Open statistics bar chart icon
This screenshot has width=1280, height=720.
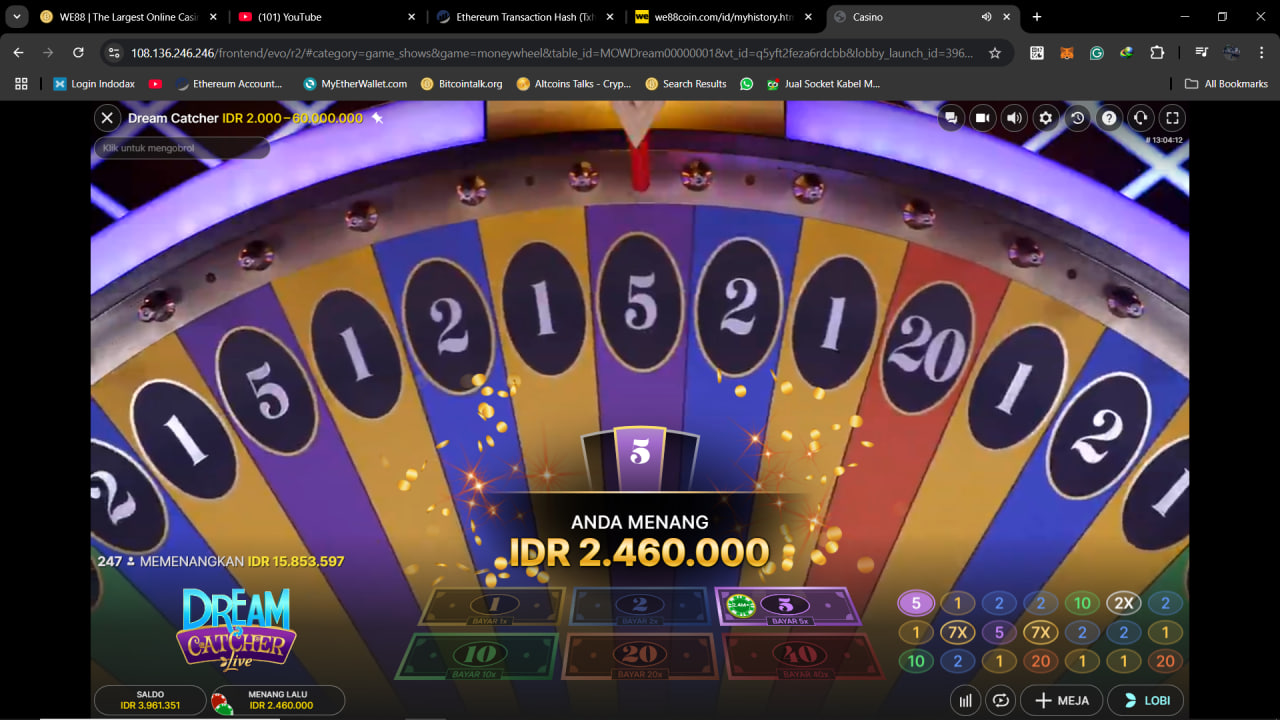coord(965,700)
